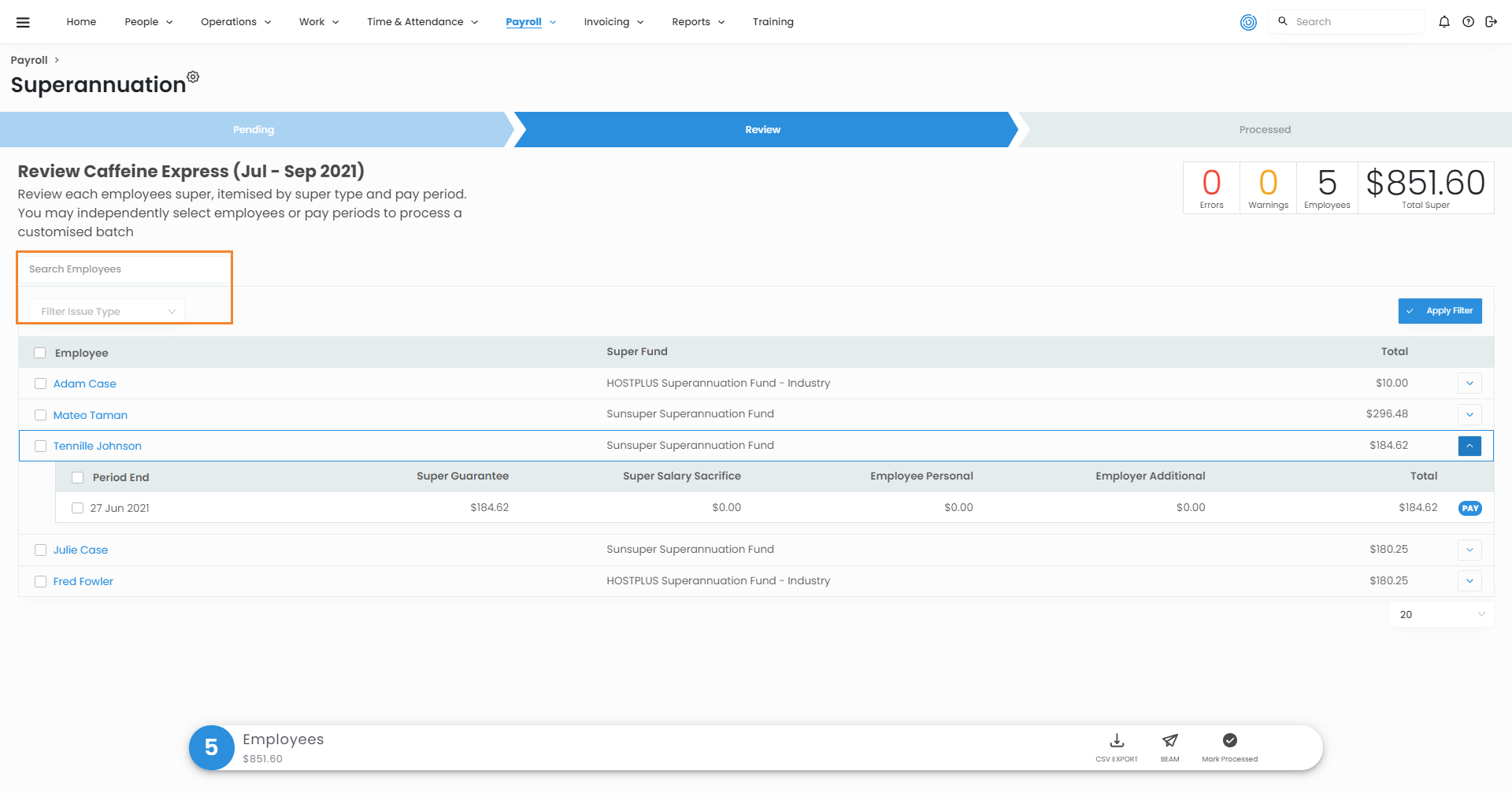1512x793 pixels.
Task: Click the Apply Filter button
Action: (x=1440, y=311)
